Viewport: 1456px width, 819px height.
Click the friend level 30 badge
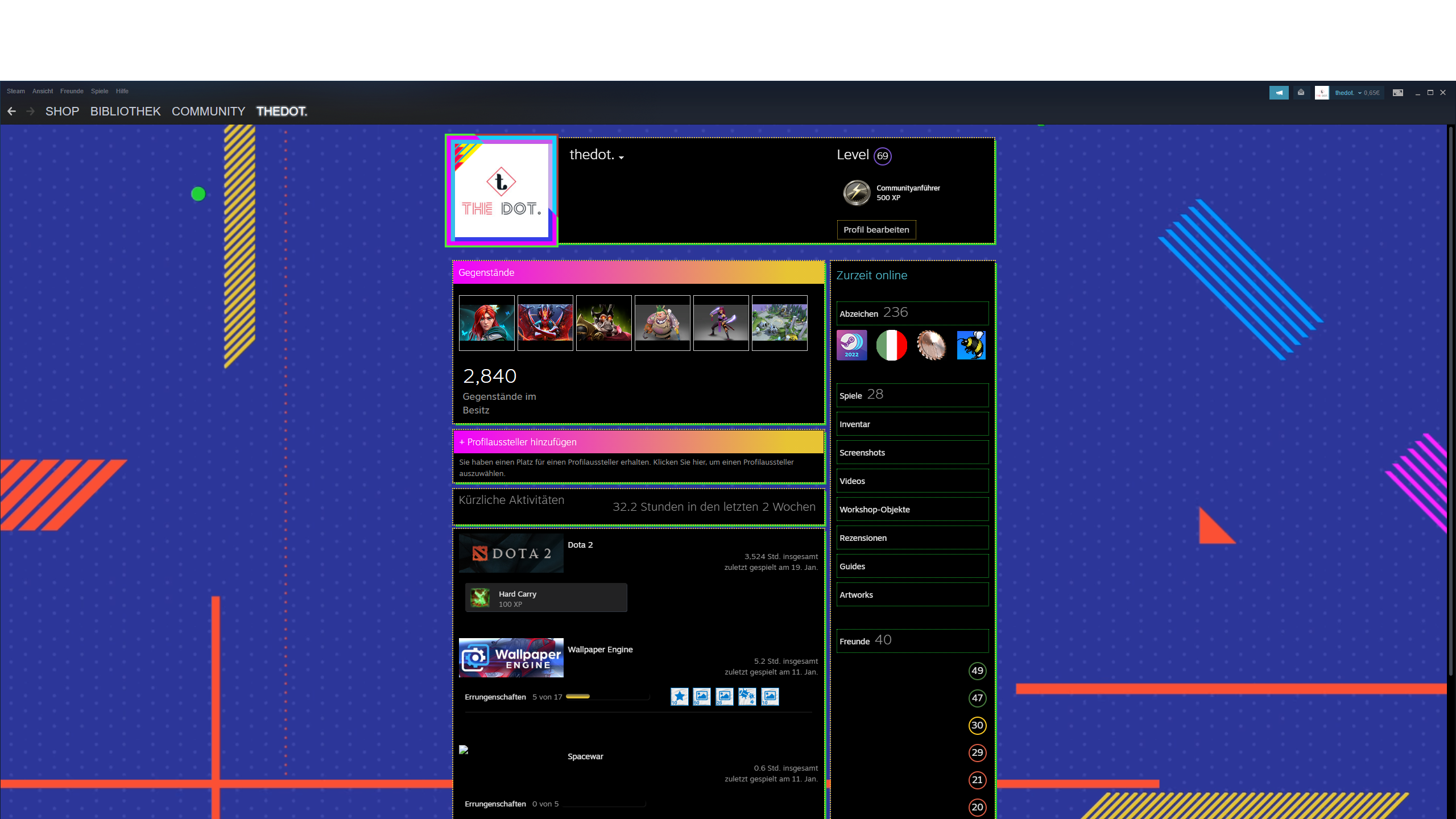pos(977,725)
